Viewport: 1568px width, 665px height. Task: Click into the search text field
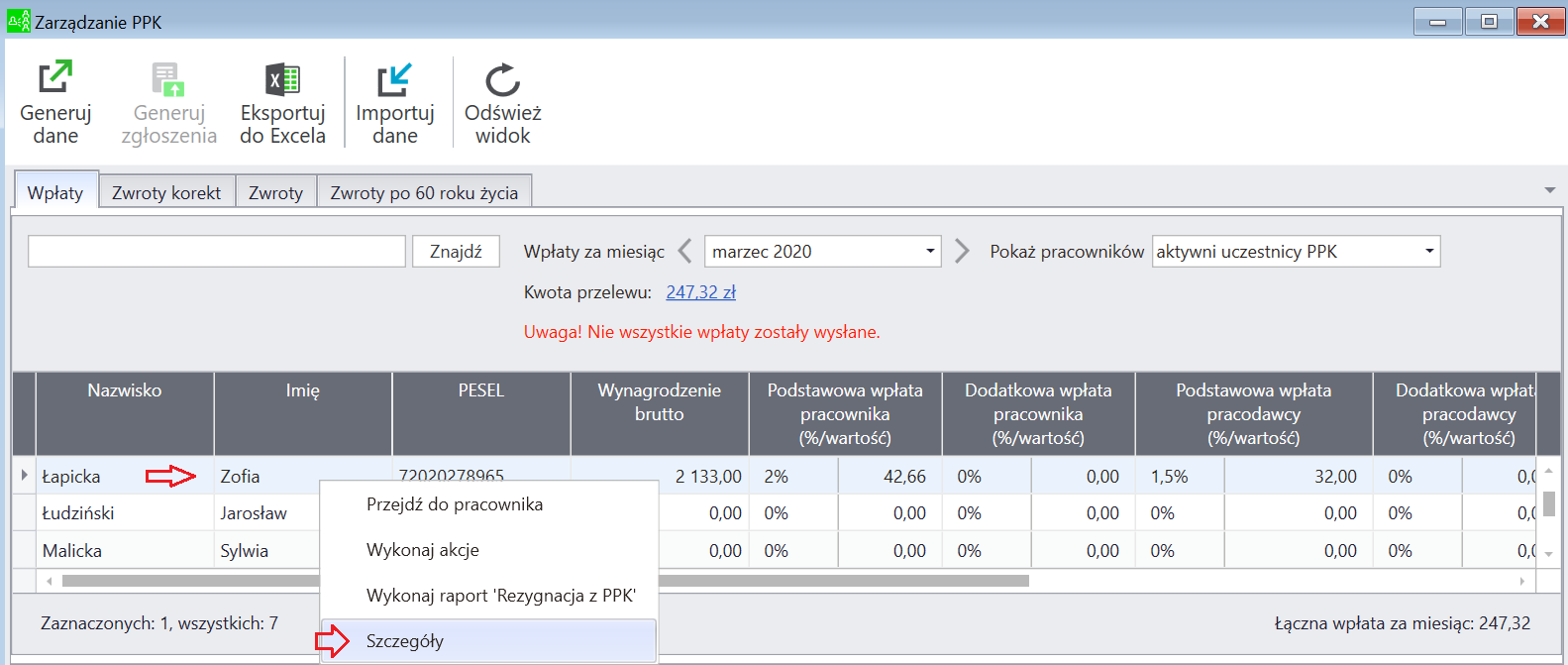point(216,251)
